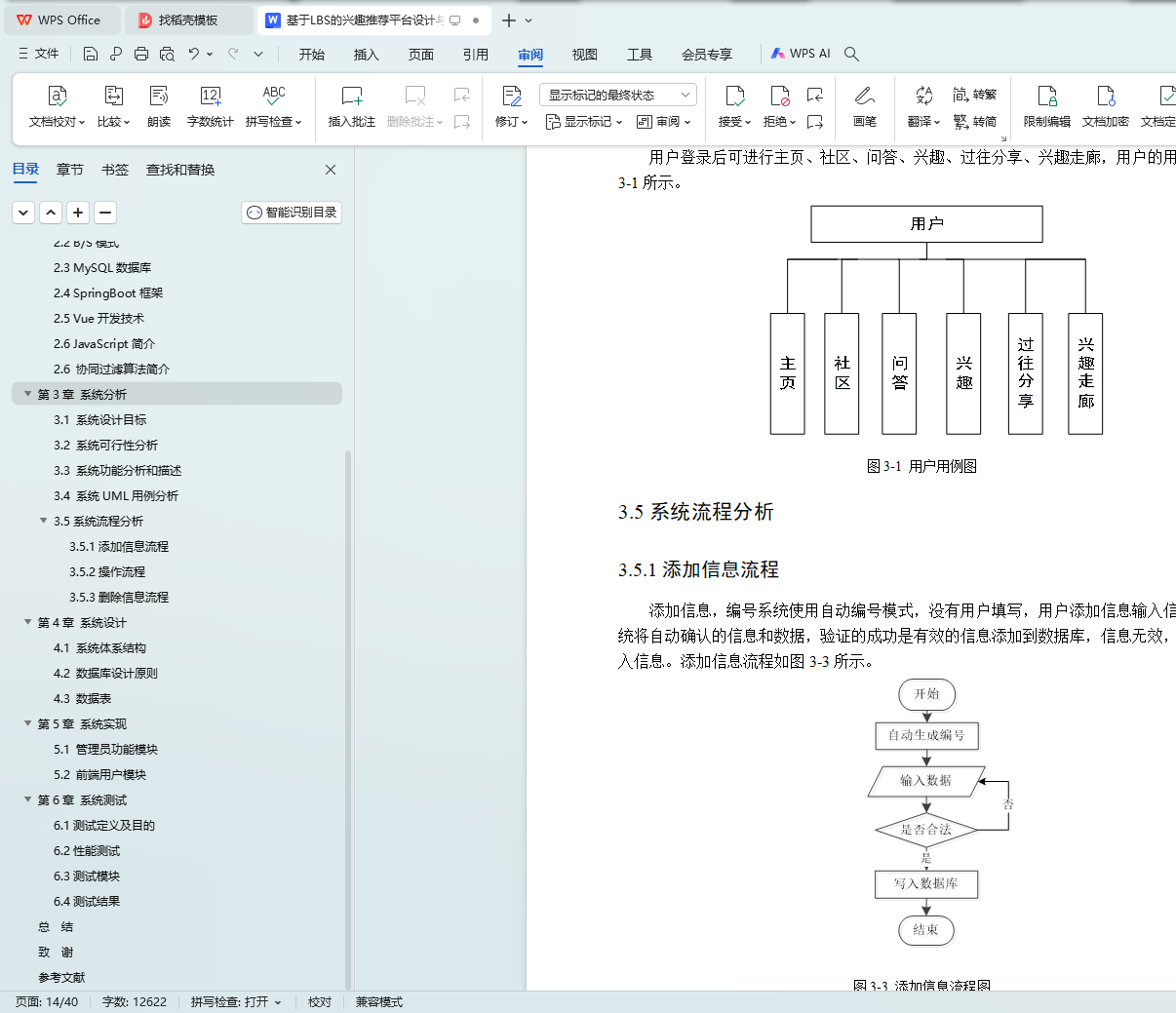Click the print preview icon
The image size is (1176, 1013).
click(x=167, y=54)
